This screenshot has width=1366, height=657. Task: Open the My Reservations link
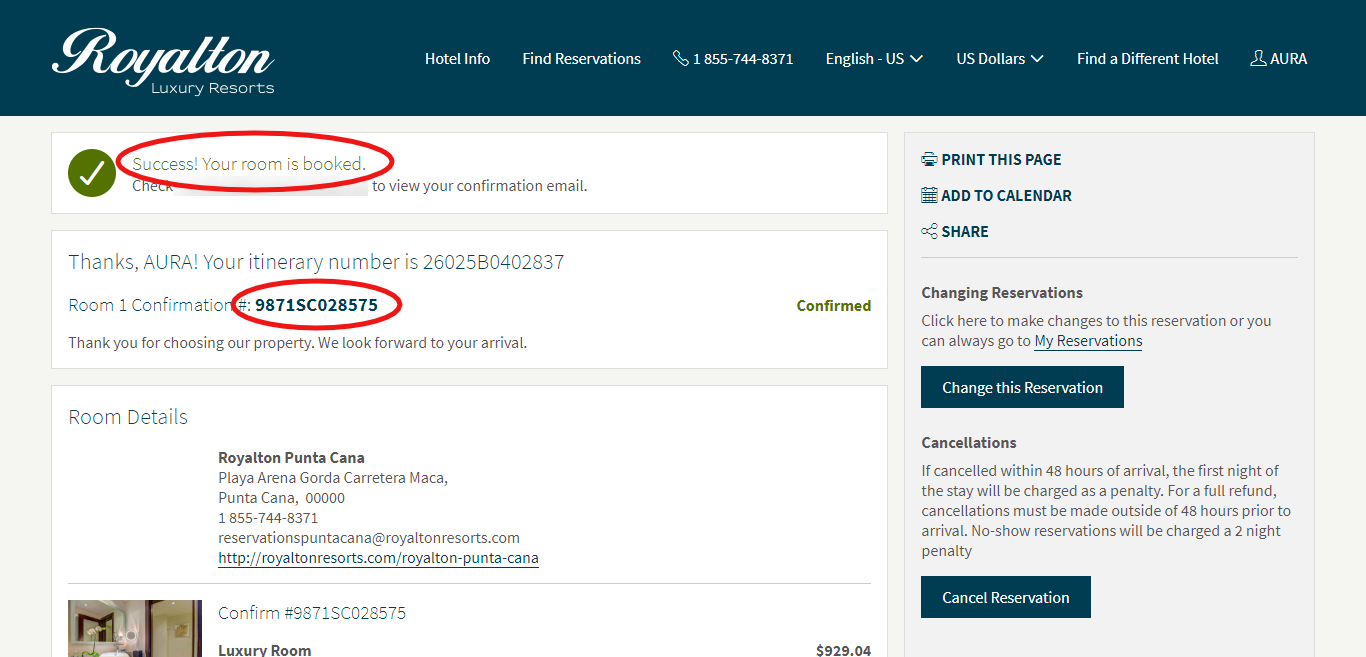tap(1088, 341)
